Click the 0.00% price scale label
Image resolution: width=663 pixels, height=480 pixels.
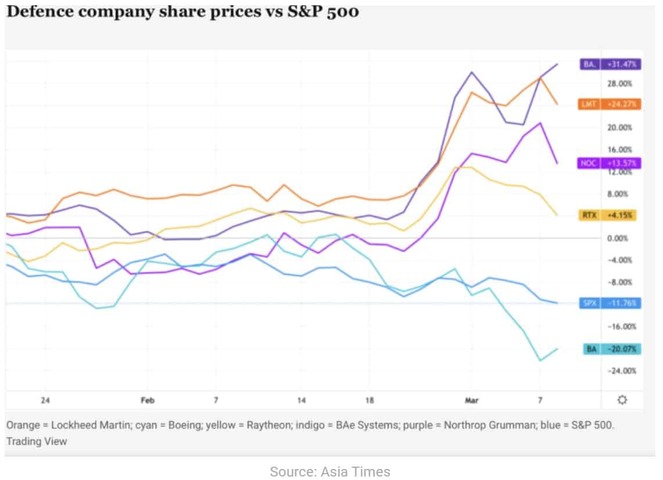[617, 239]
